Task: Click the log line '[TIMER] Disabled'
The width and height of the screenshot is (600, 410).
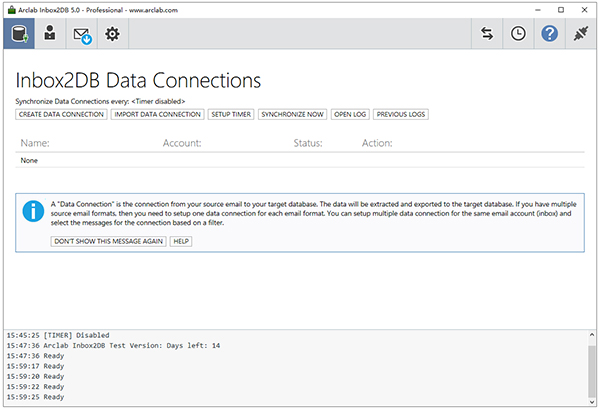Action: (58, 335)
